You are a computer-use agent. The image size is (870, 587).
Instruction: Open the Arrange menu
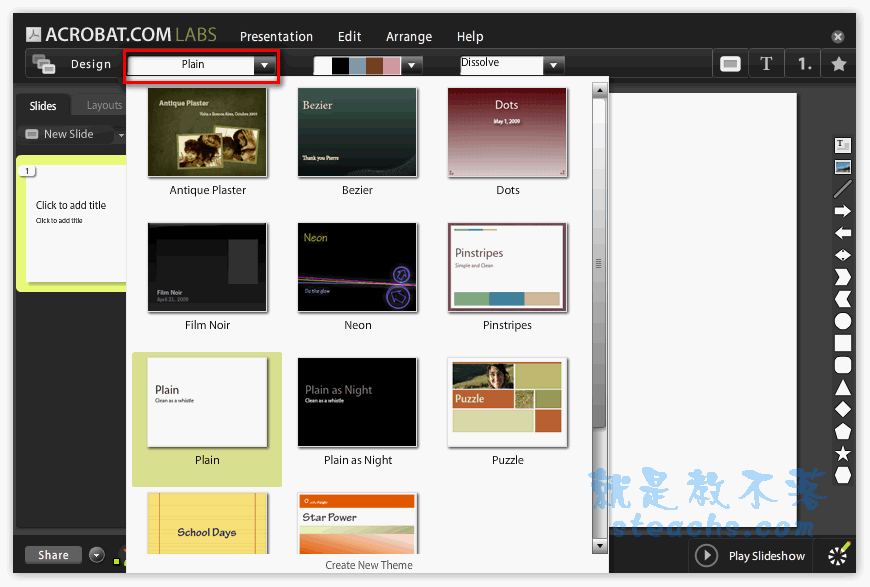(x=409, y=37)
